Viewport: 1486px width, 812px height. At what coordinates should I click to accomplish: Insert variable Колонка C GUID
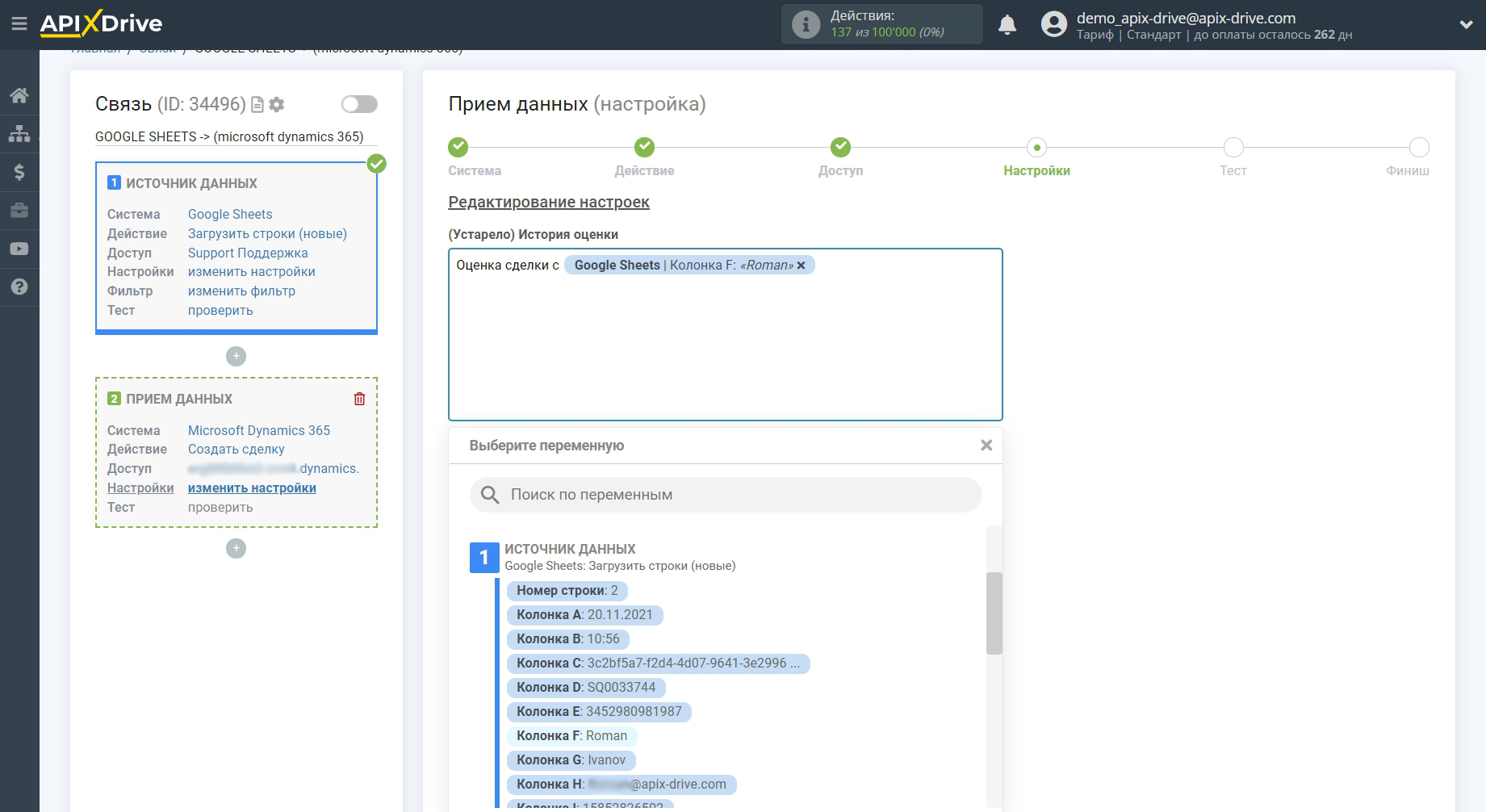tap(658, 663)
